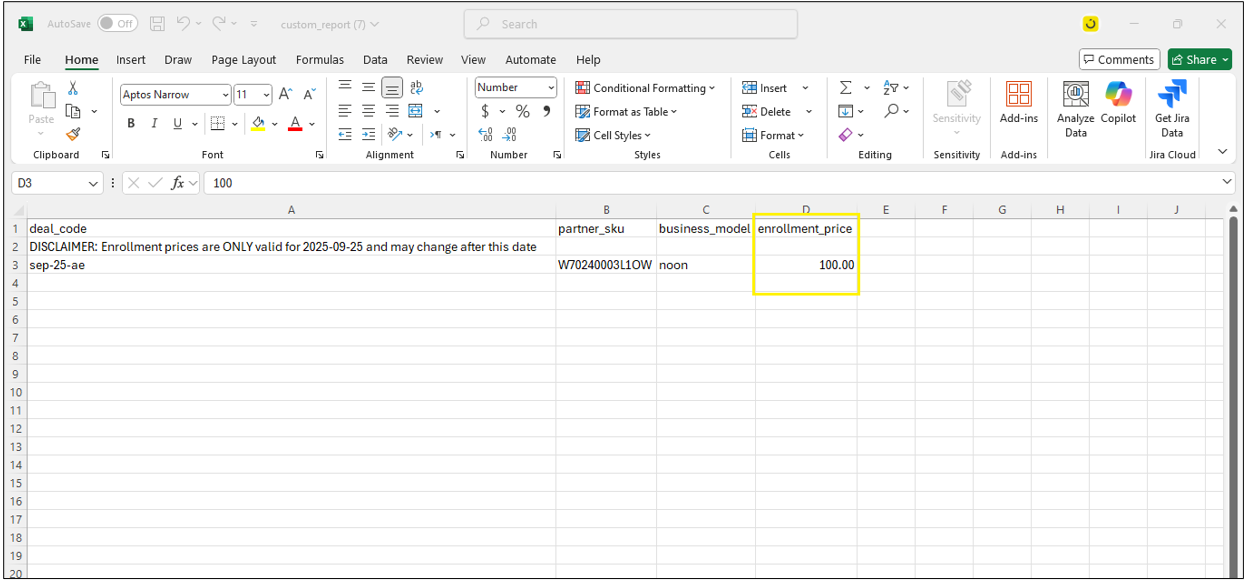
Task: Toggle bold formatting
Action: [x=131, y=124]
